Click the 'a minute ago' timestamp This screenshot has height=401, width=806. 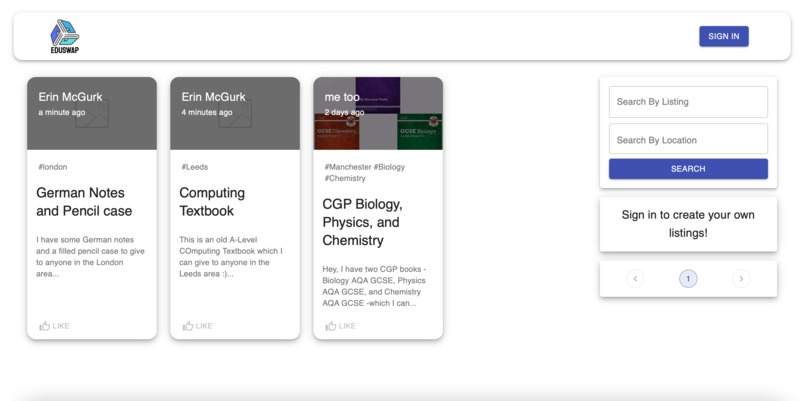coord(62,113)
